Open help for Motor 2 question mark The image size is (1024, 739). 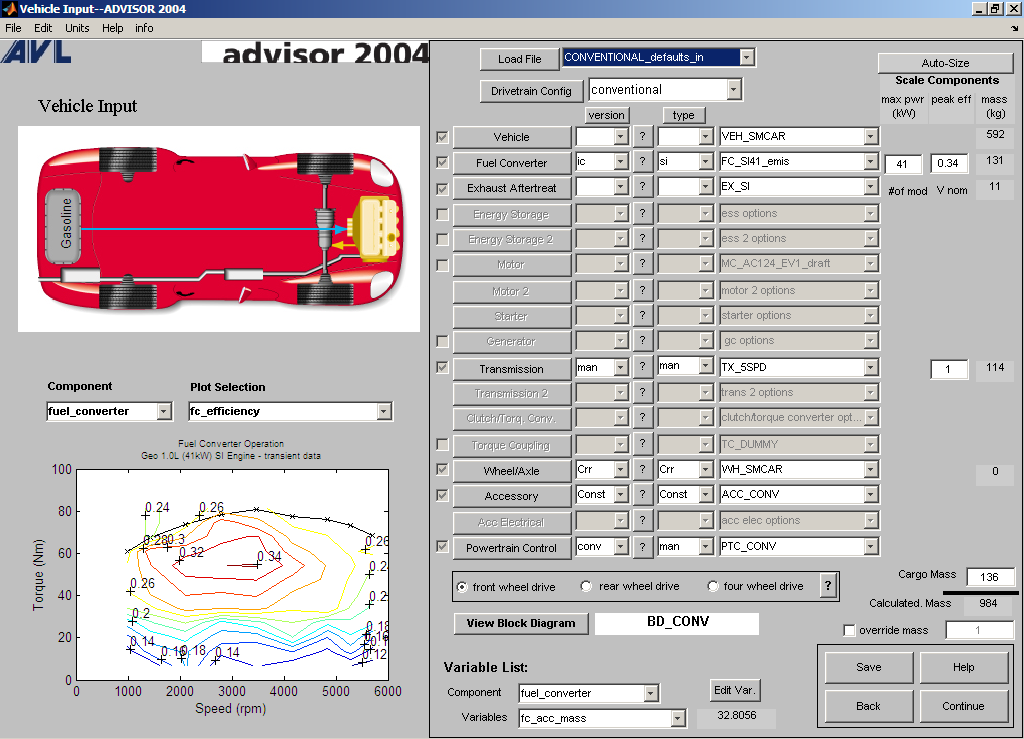(643, 291)
